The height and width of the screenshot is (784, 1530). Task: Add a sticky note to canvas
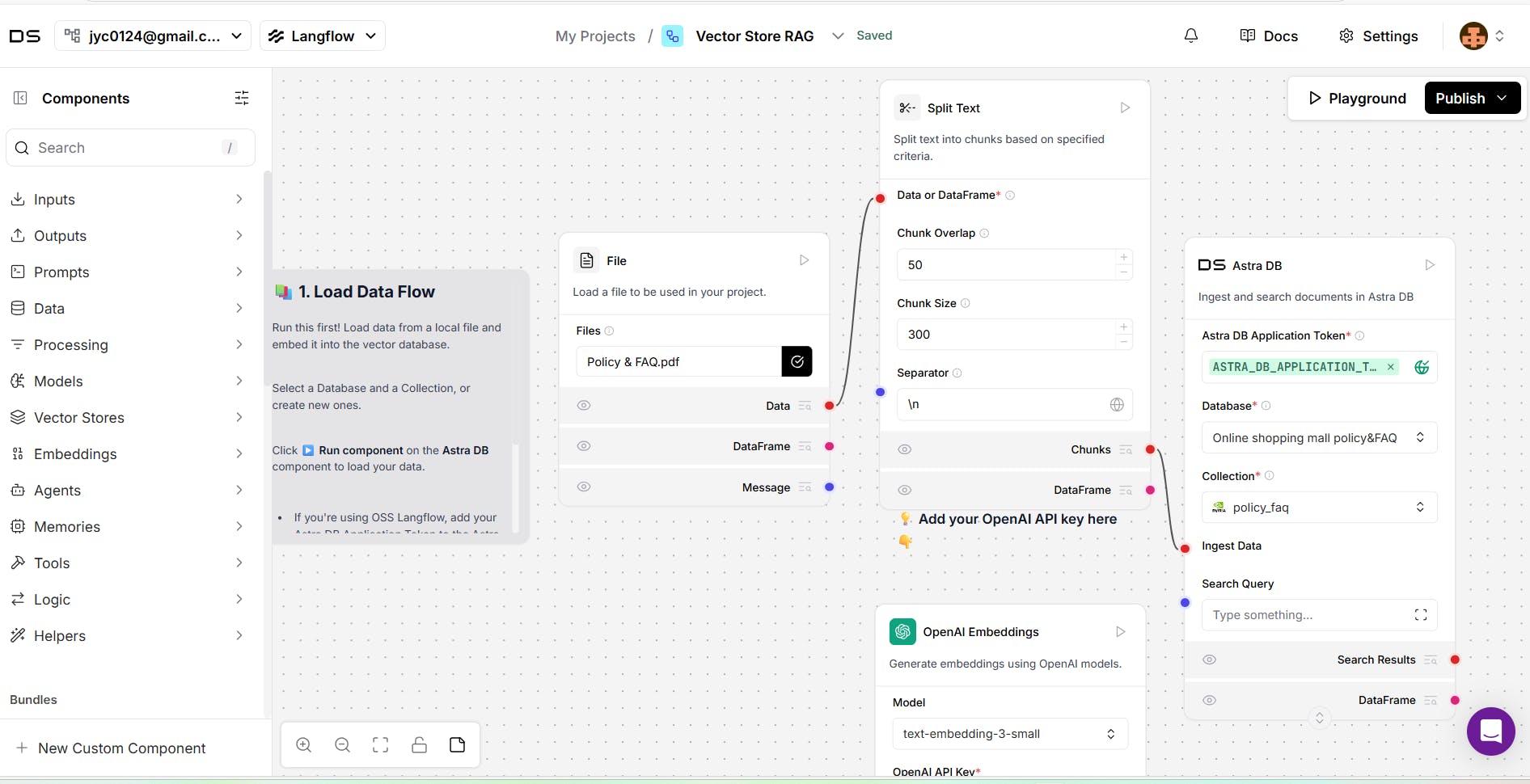(x=457, y=745)
